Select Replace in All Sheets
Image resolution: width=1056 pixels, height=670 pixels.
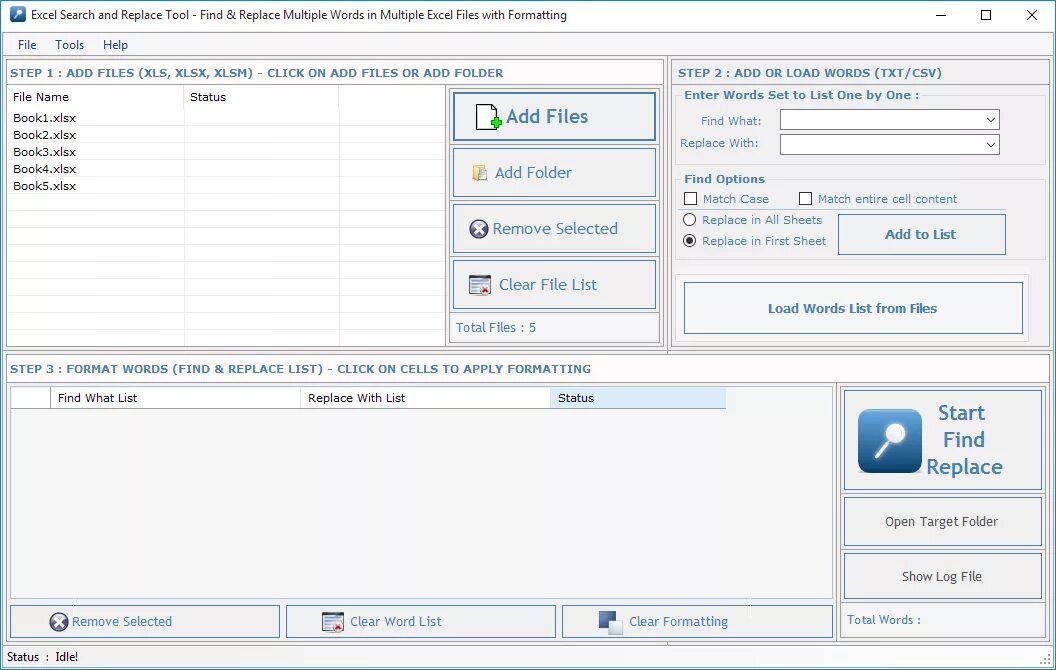(690, 220)
